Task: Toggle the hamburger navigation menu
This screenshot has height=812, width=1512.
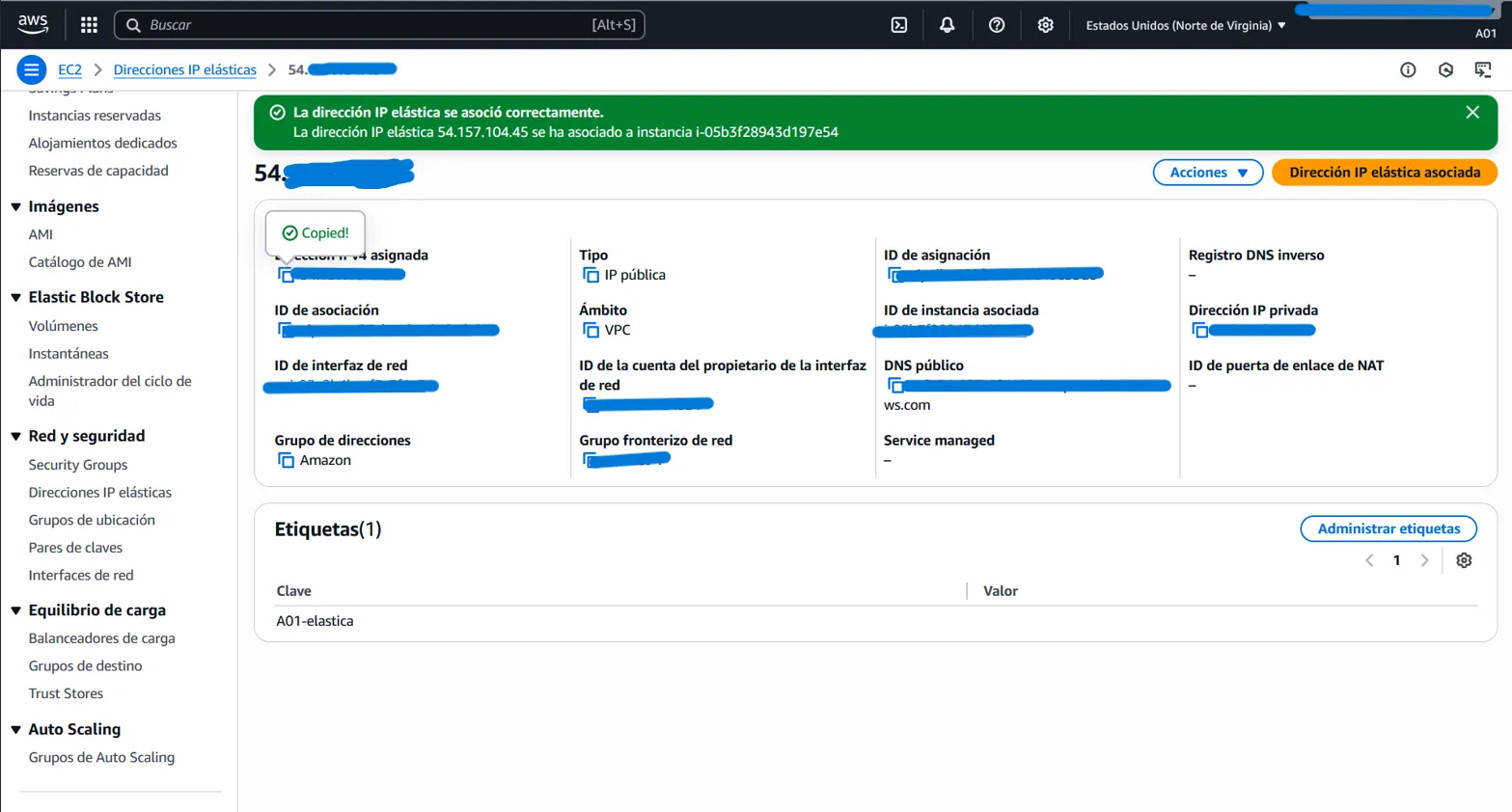Action: pos(31,69)
